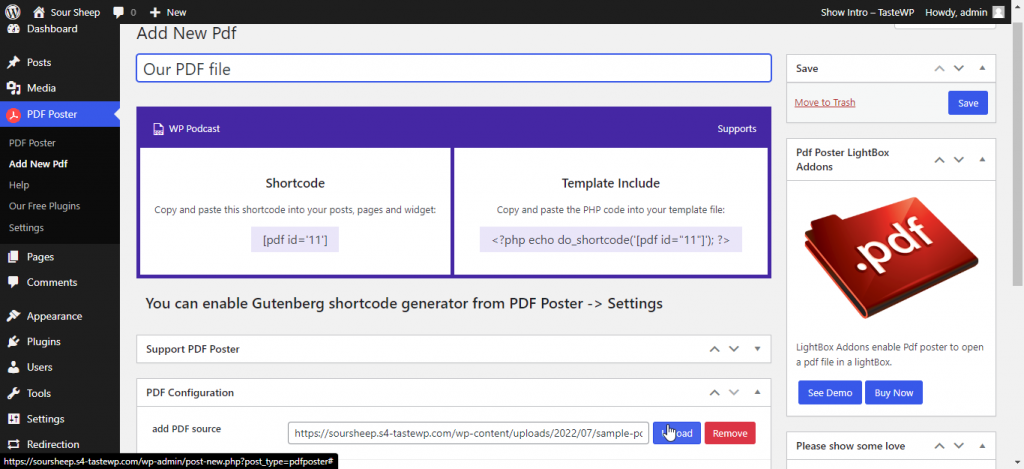Open the PDF Poster submenu item
This screenshot has width=1024, height=469.
[x=32, y=142]
